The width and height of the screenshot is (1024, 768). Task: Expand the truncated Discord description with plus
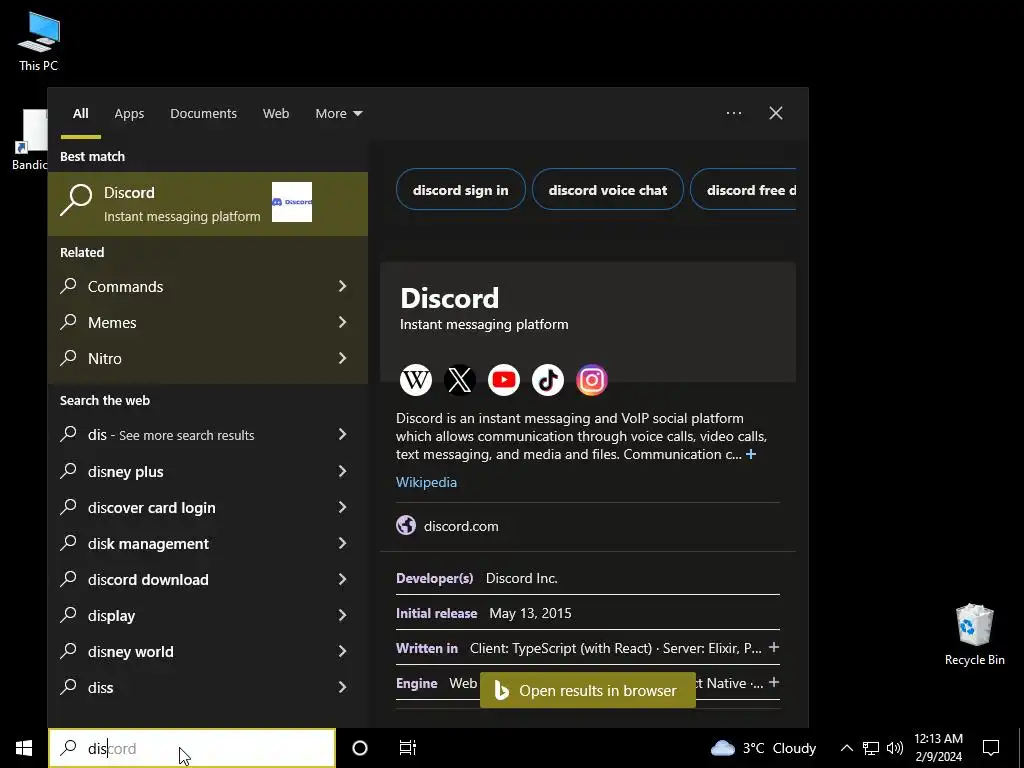[x=751, y=454]
